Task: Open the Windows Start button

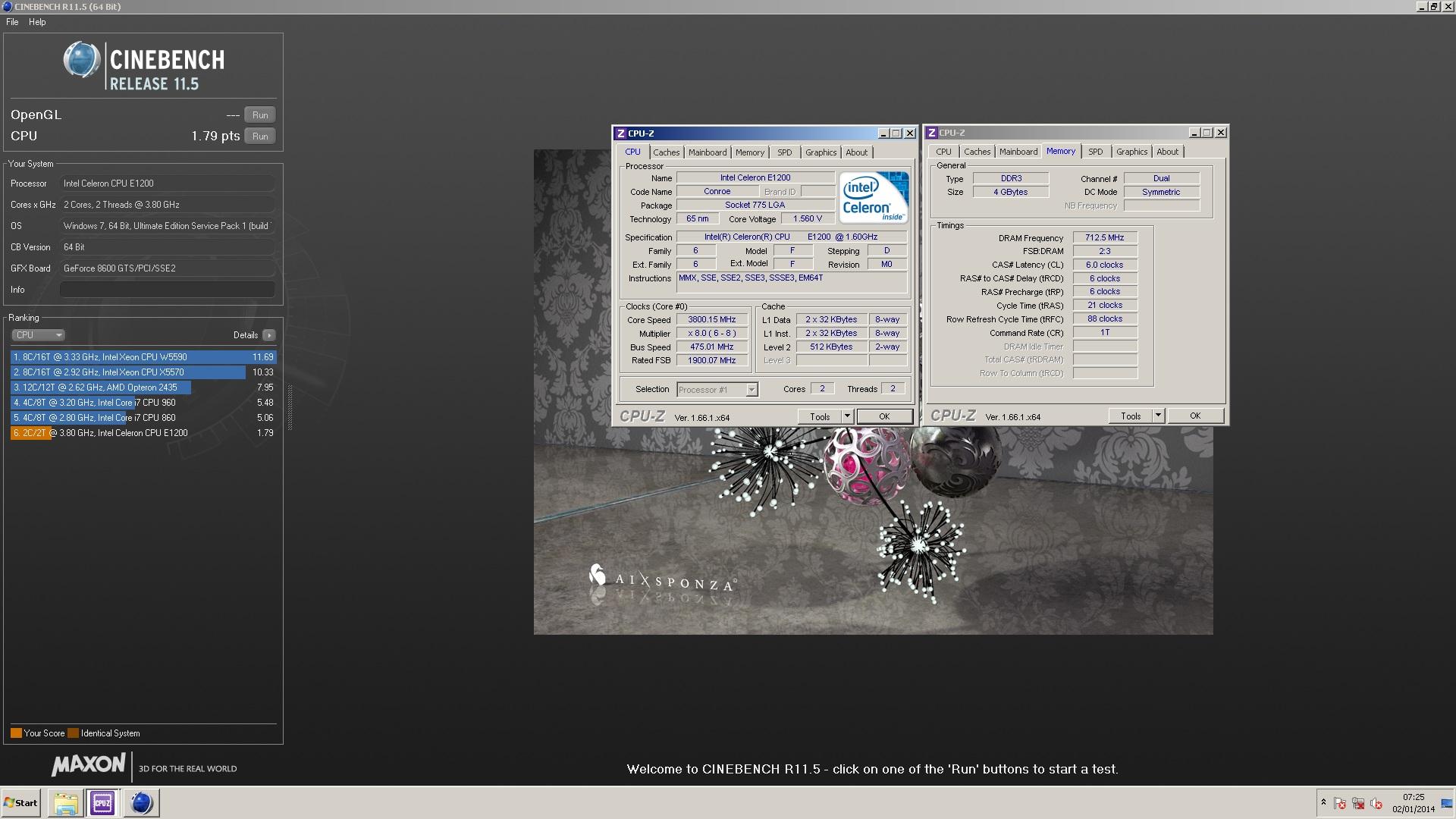Action: pos(20,803)
